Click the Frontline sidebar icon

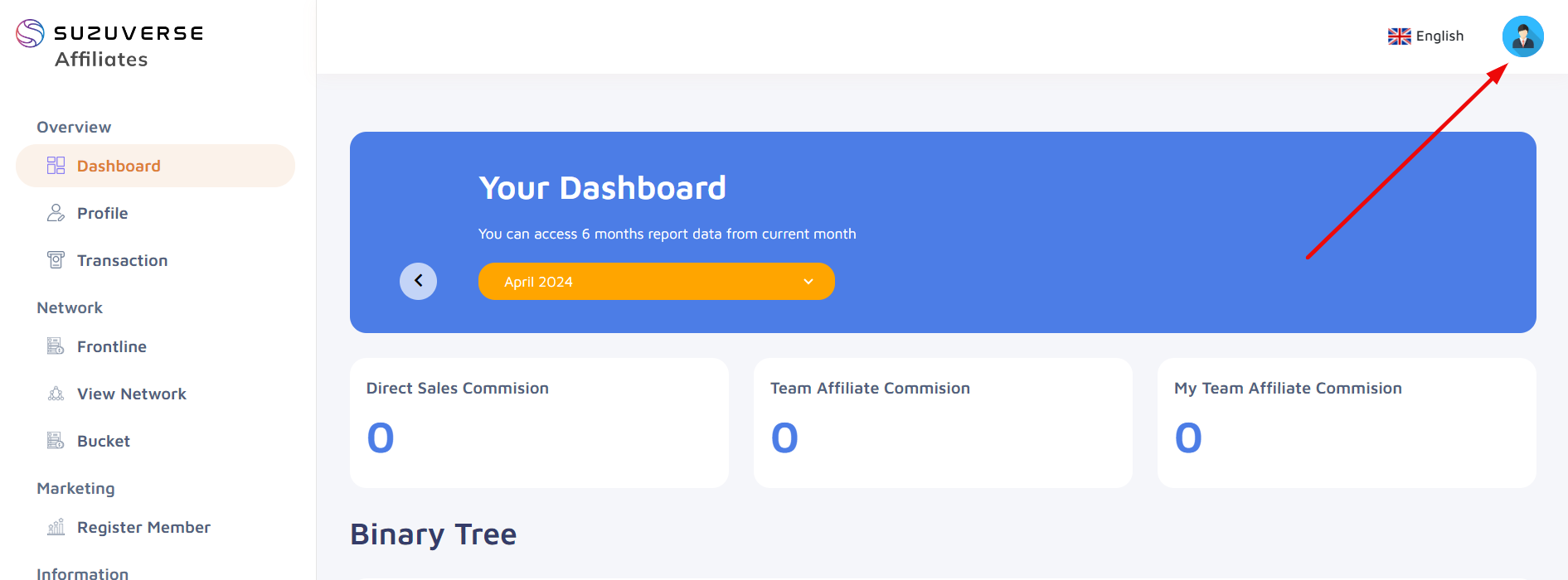(56, 346)
